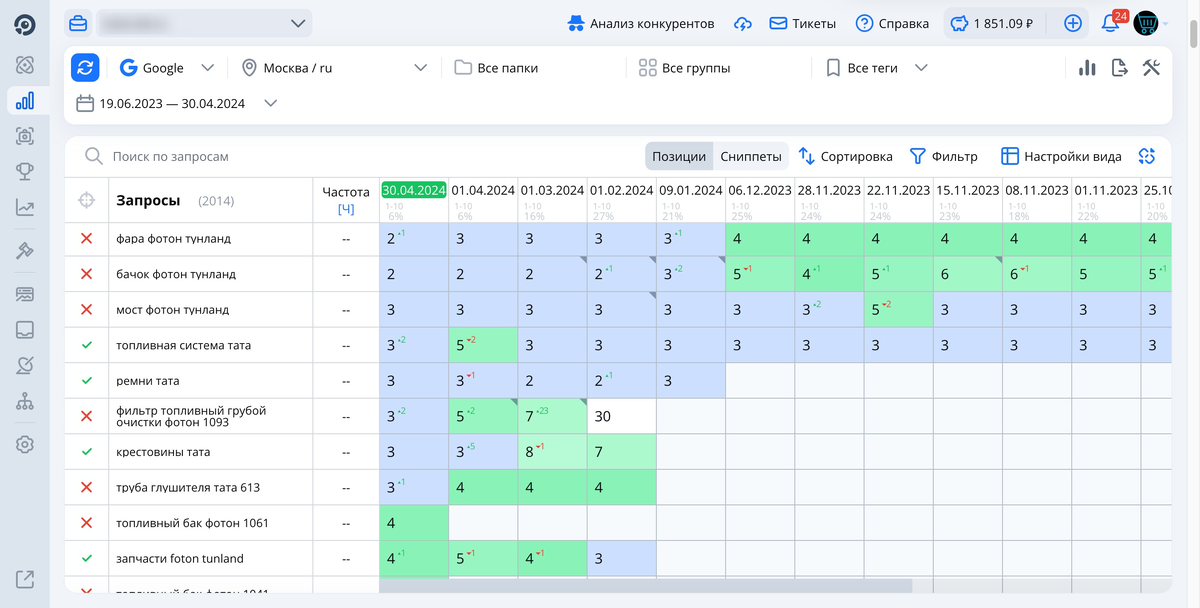Open the settings gear sidebar icon
The width and height of the screenshot is (1200, 608).
tap(25, 445)
